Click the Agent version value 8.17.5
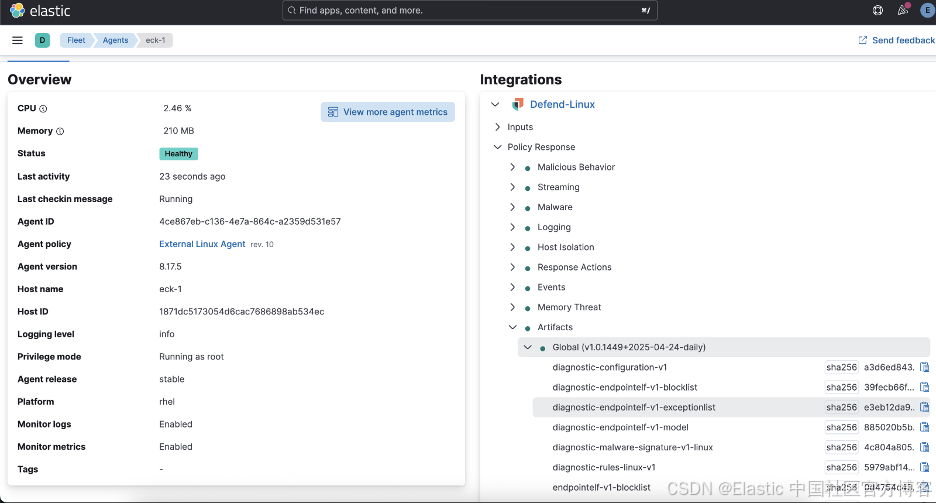The width and height of the screenshot is (936, 504). coord(170,267)
